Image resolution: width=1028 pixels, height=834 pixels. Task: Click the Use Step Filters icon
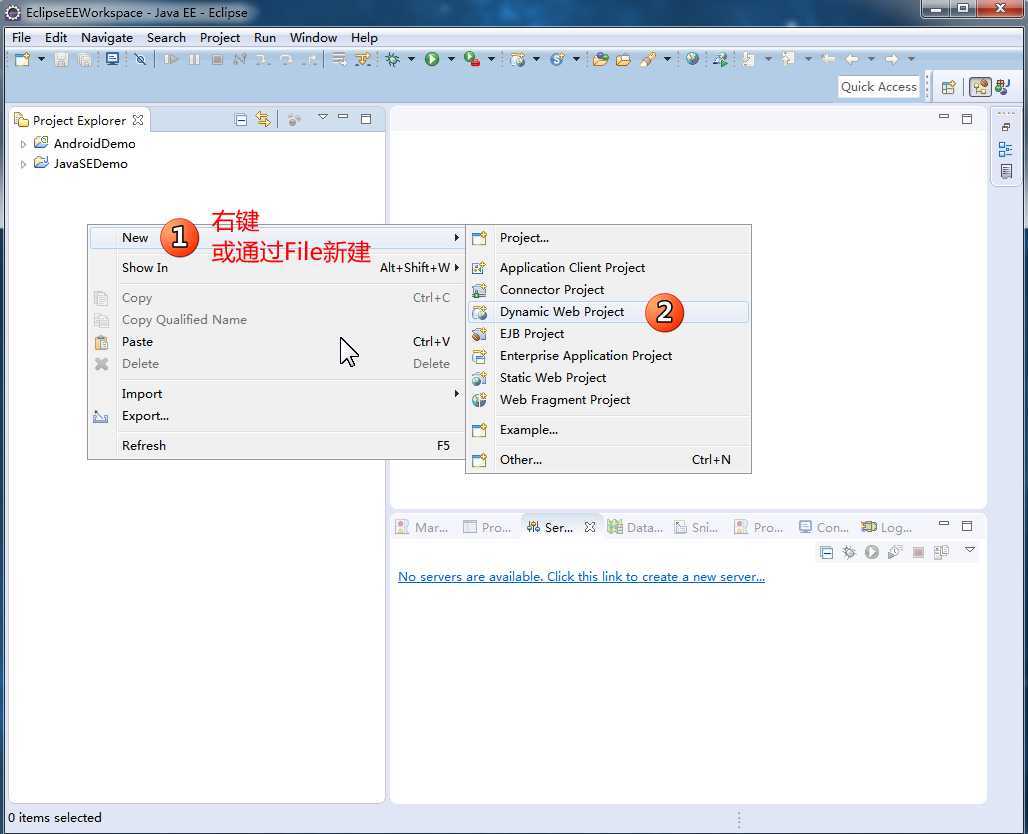pos(363,59)
